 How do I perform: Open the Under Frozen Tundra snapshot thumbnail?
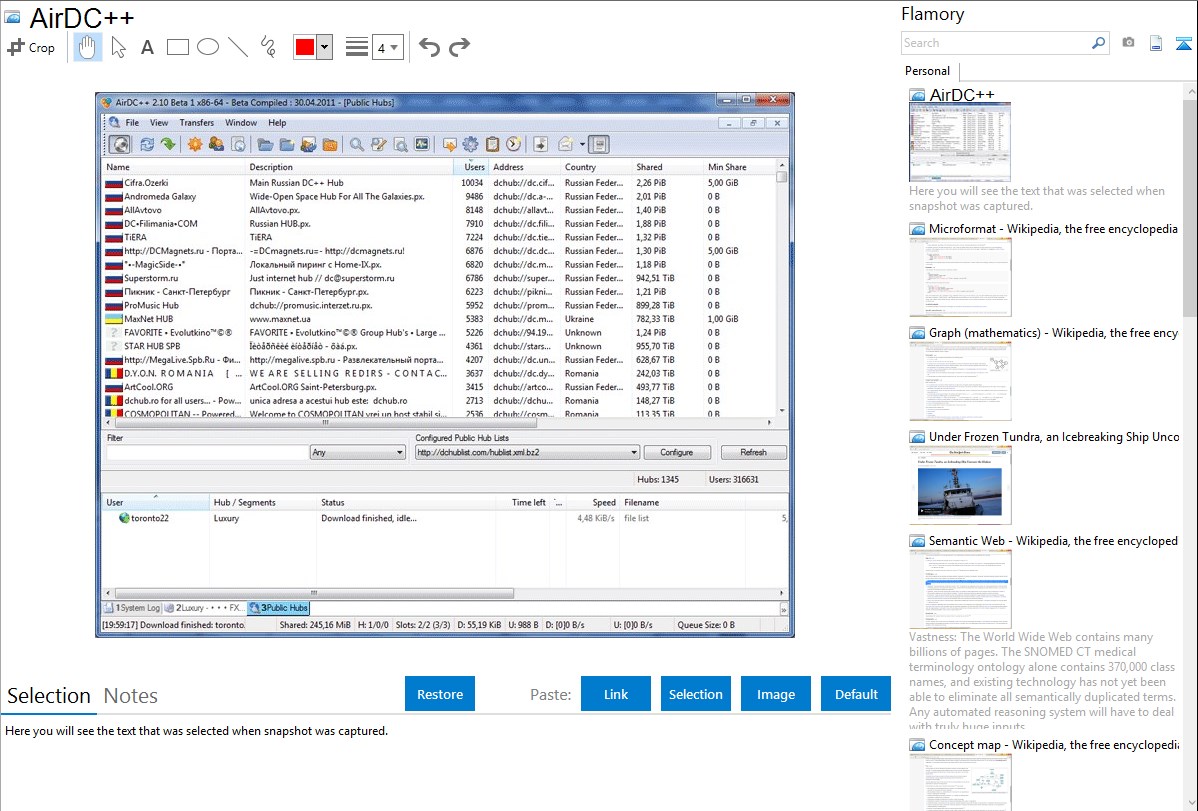click(960, 485)
